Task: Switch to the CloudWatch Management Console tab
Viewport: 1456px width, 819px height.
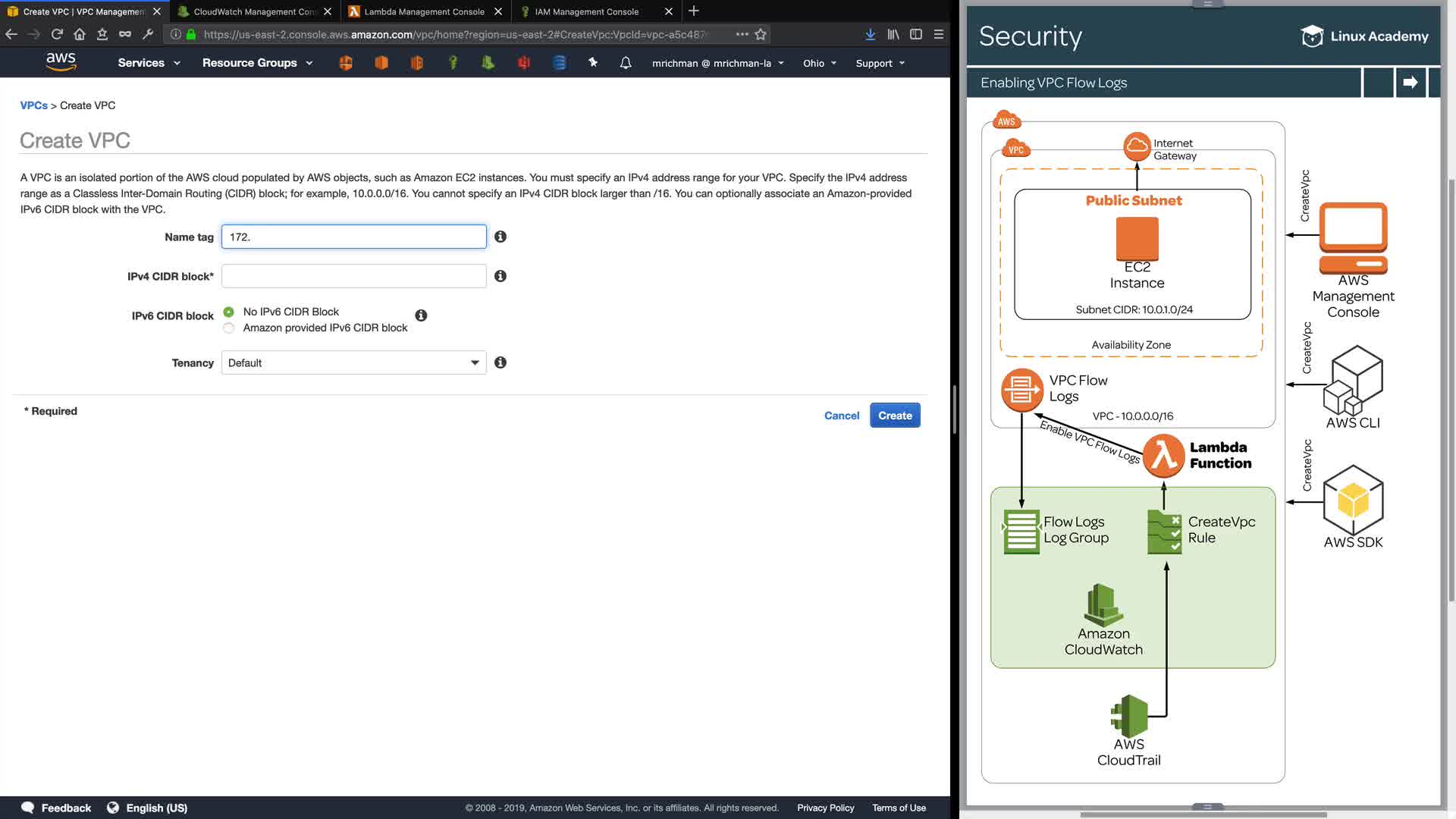Action: (254, 11)
